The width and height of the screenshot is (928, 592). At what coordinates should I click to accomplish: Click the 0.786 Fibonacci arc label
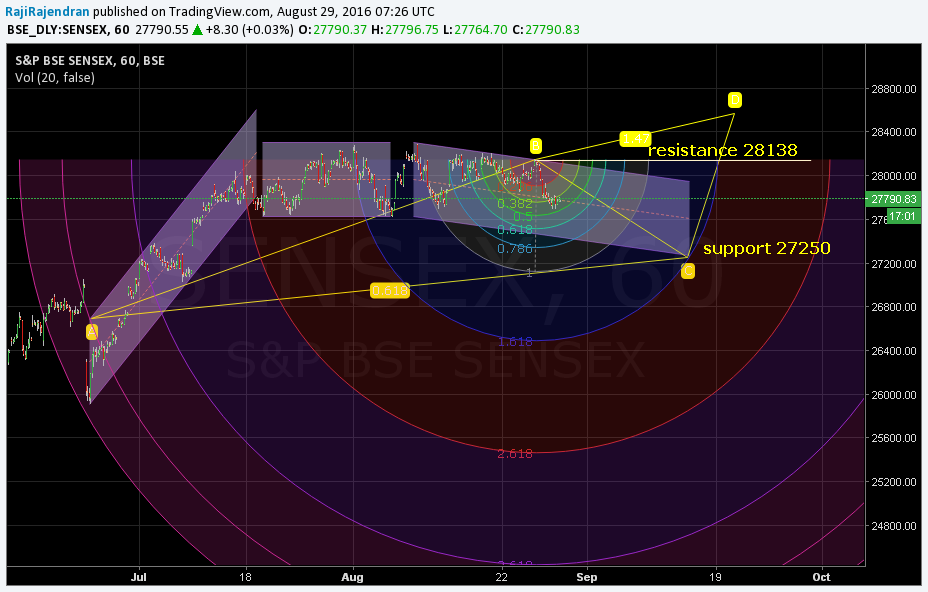click(515, 249)
